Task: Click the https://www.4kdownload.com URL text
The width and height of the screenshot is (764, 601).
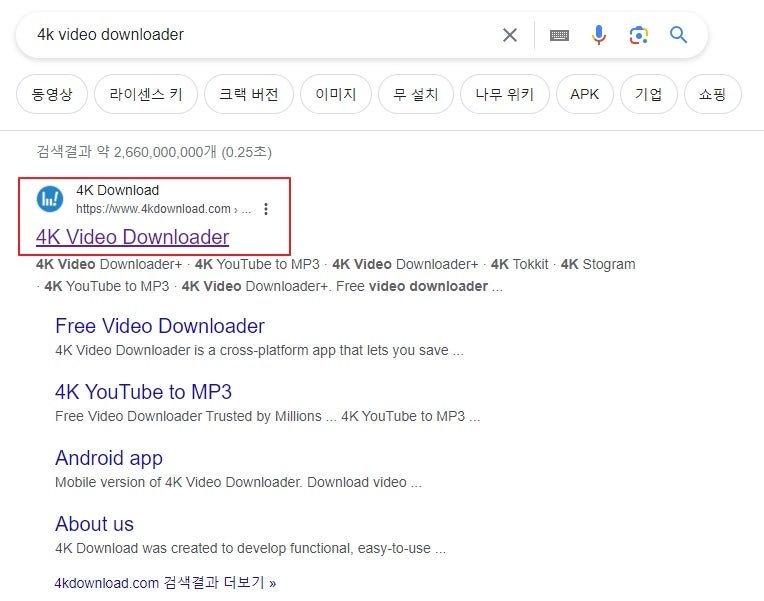Action: pyautogui.click(x=153, y=209)
